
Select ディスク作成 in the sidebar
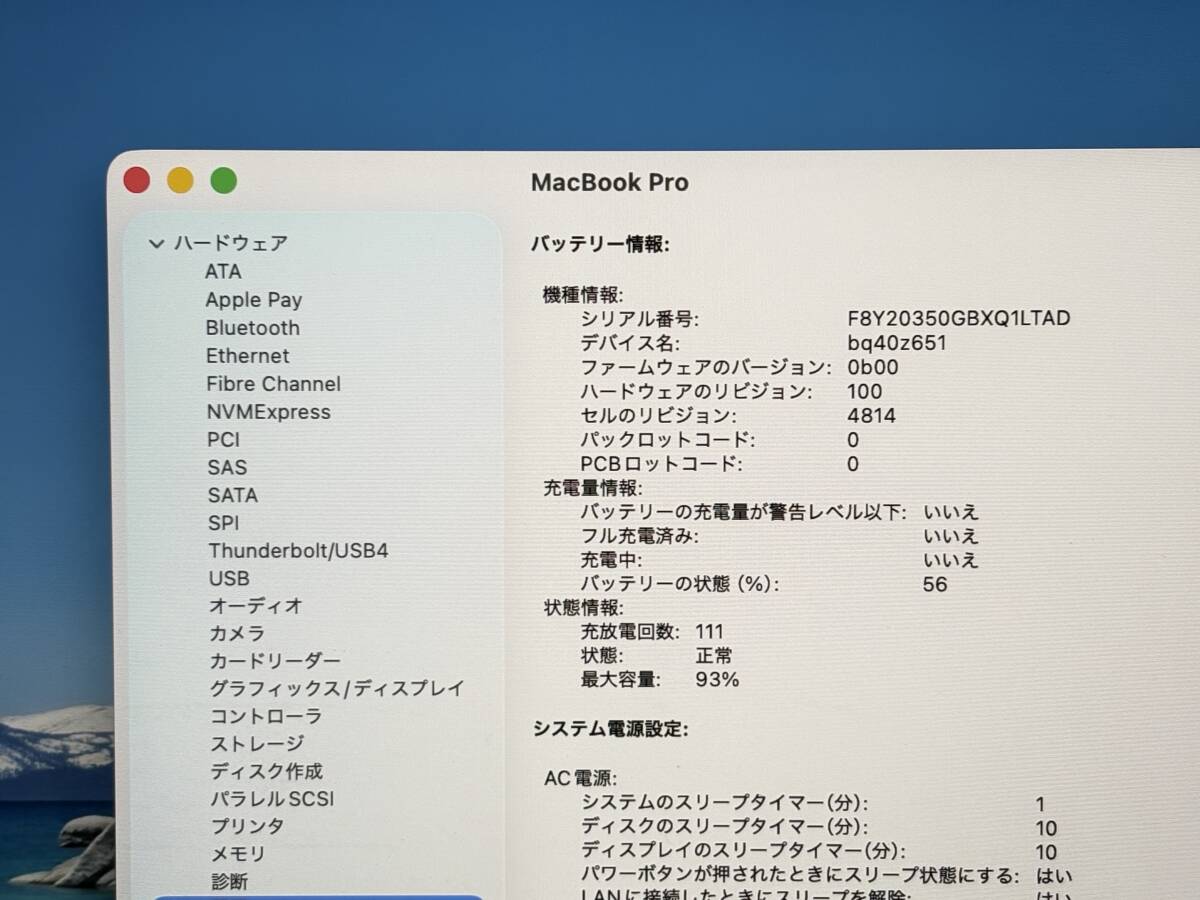click(267, 772)
